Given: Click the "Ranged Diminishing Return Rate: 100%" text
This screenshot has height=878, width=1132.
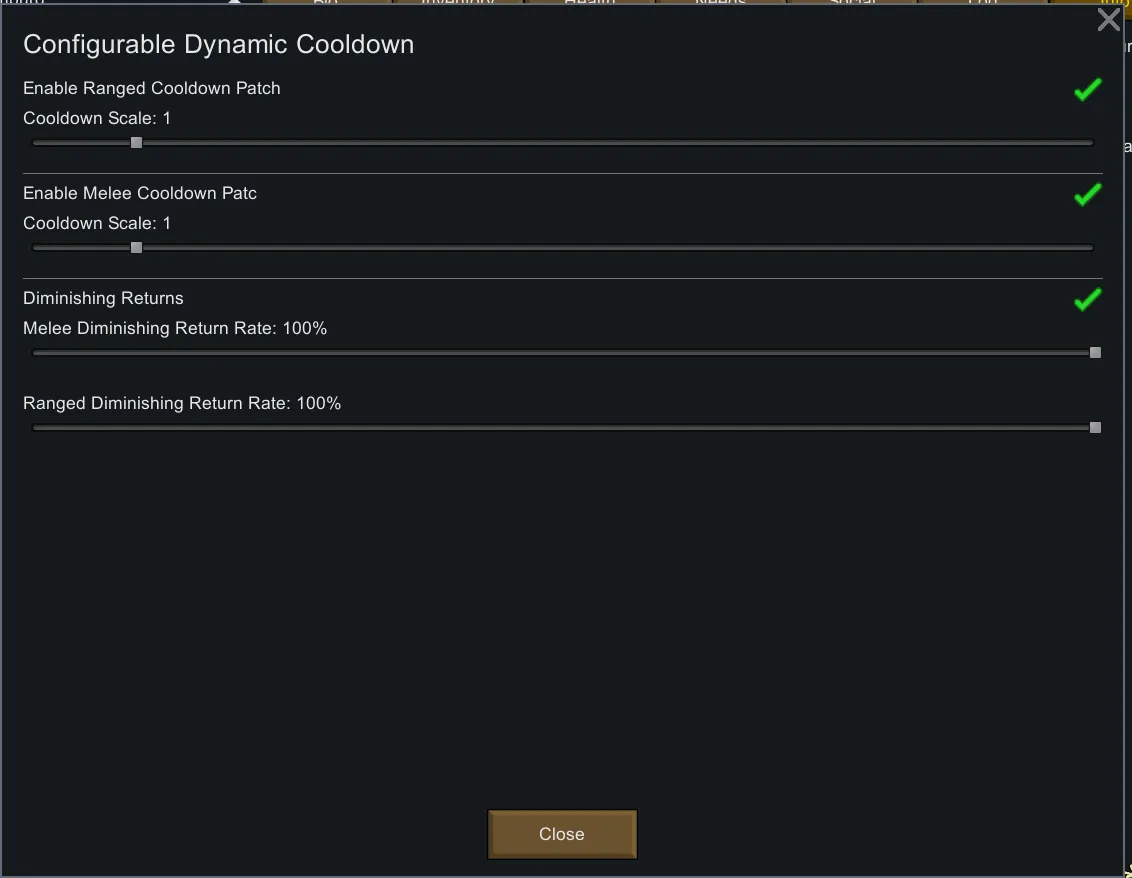Looking at the screenshot, I should [182, 403].
